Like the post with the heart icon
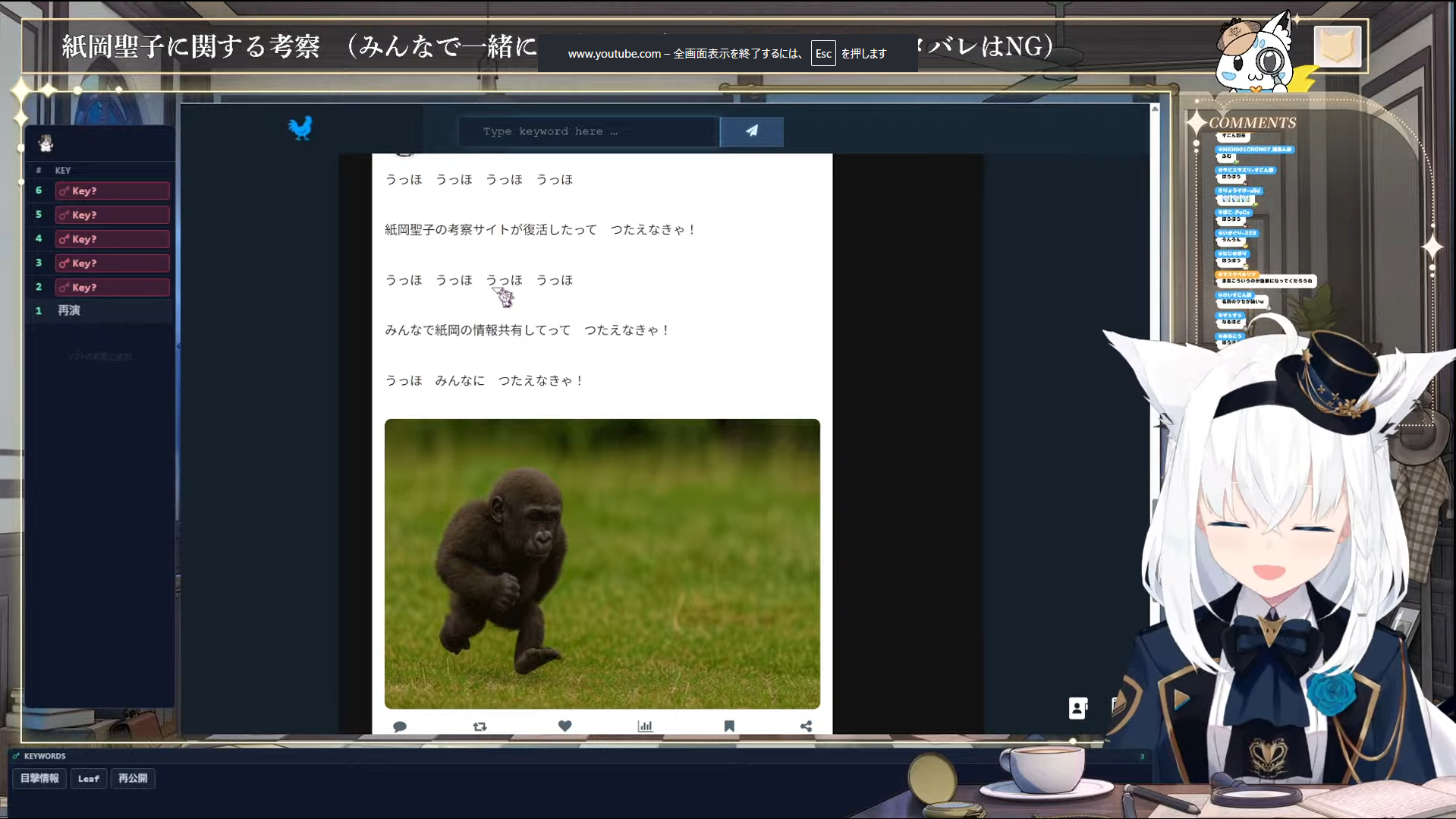The width and height of the screenshot is (1456, 819). click(x=564, y=726)
